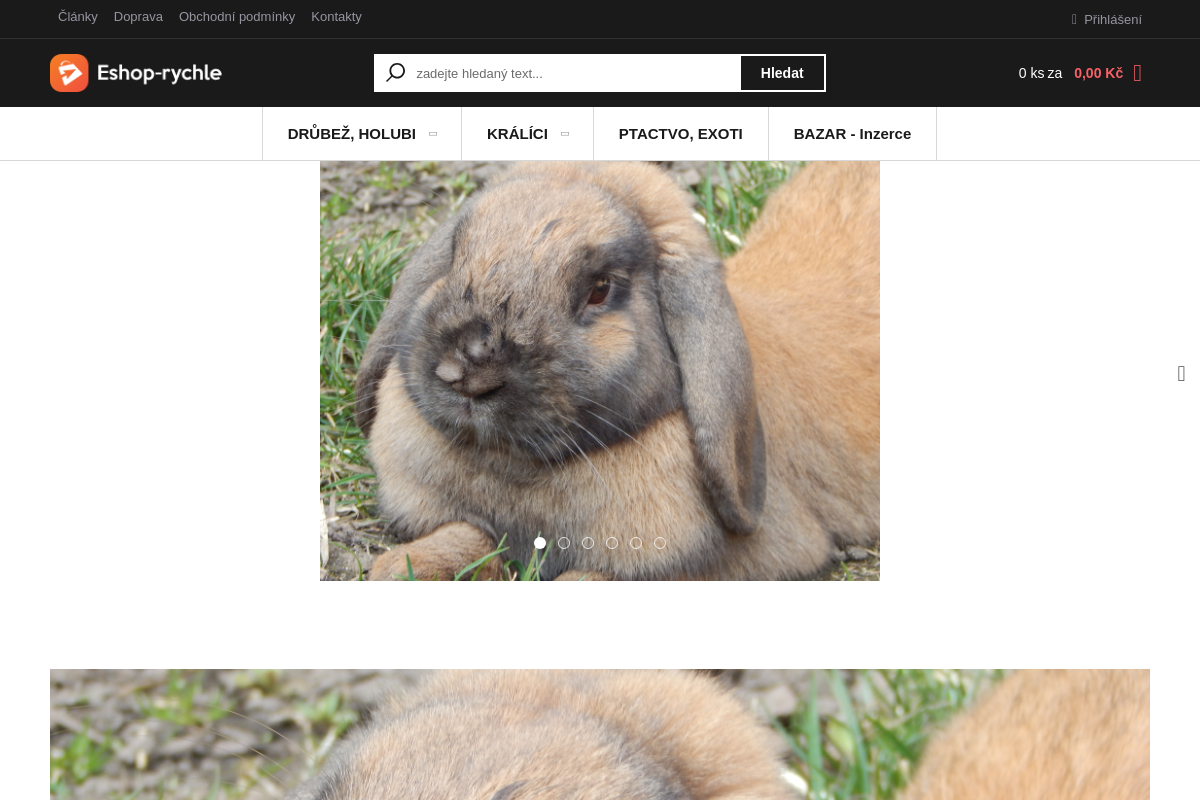The height and width of the screenshot is (800, 1200).
Task: Click the next slide arrow at right edge
Action: (1181, 374)
